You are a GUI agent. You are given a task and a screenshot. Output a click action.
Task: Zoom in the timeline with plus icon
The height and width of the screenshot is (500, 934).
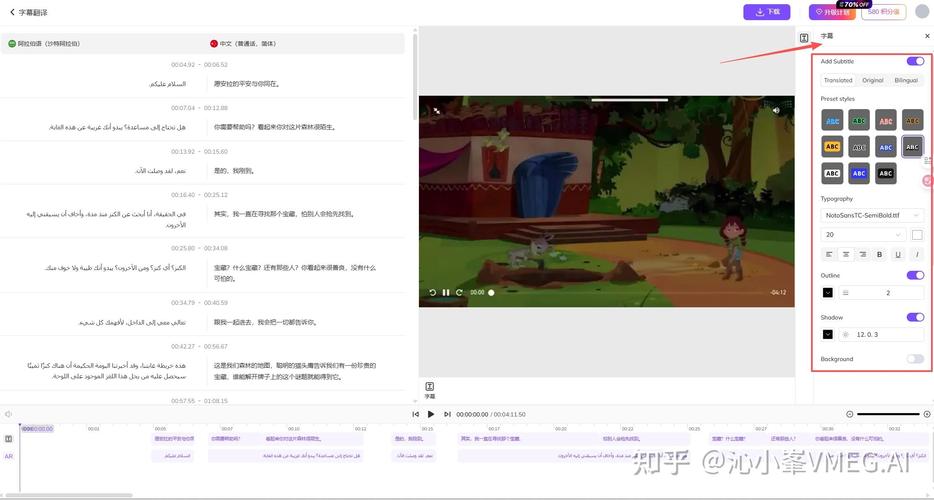(927, 414)
